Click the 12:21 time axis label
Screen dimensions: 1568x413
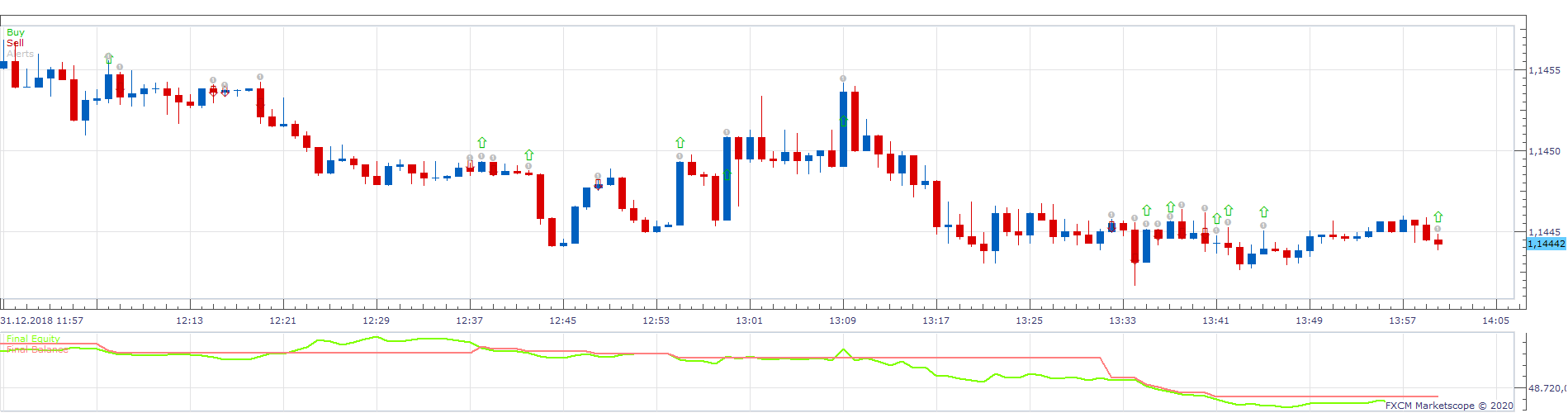[x=283, y=320]
